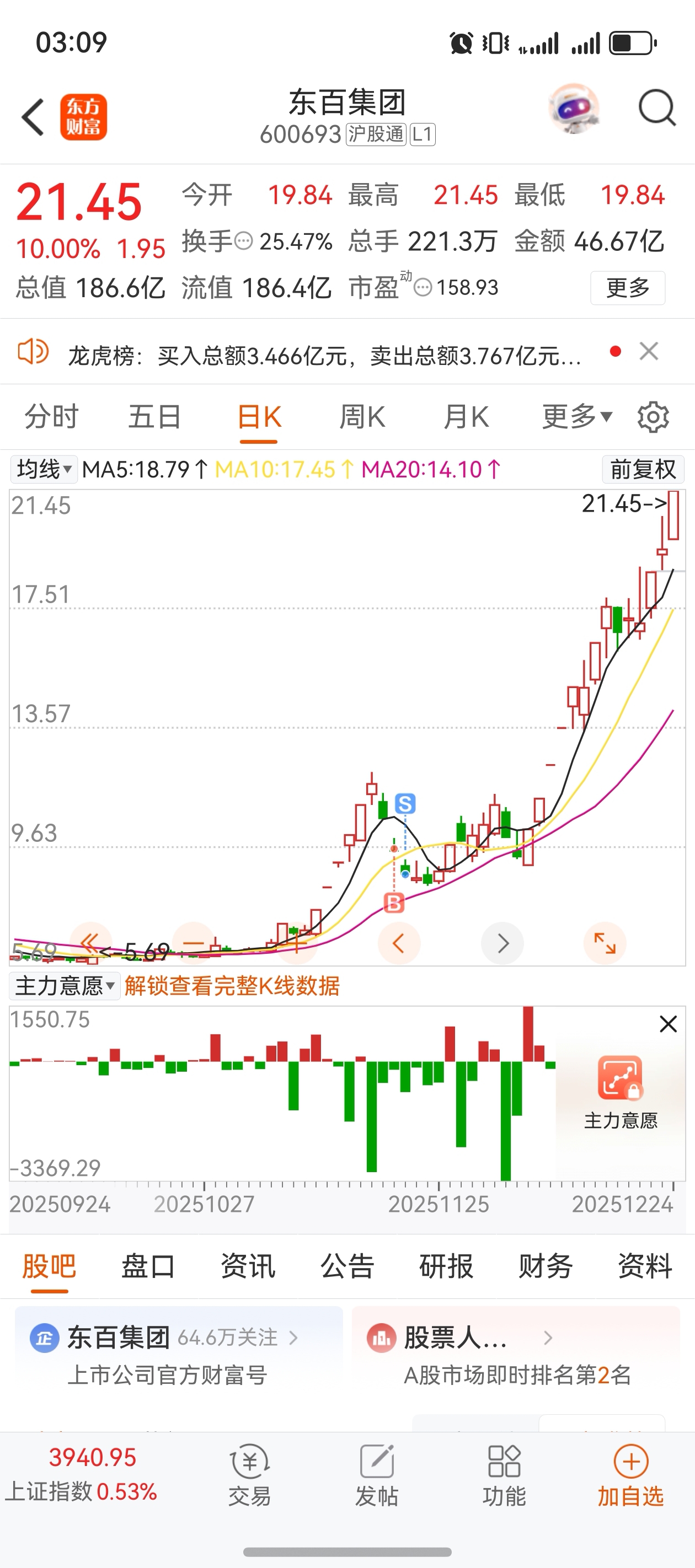Open the 龙虎榜 news text
Viewport: 695px width, 1568px height.
tap(325, 356)
